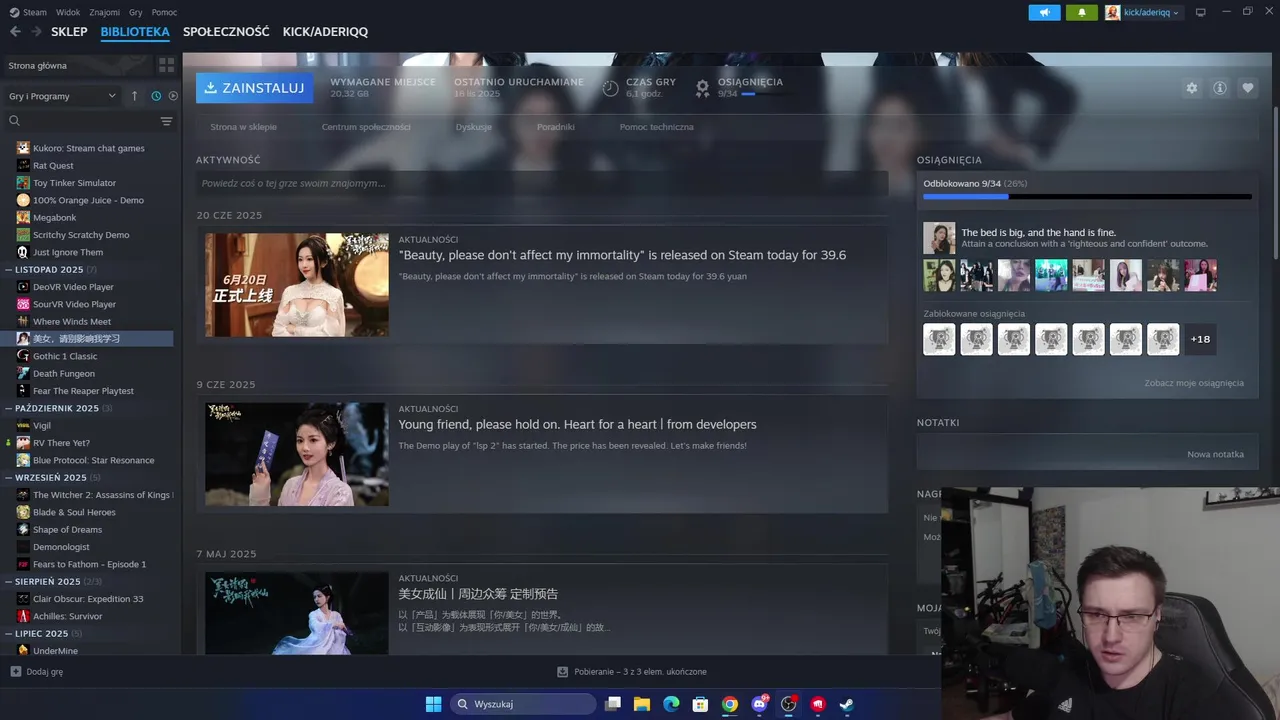Open File Explorer from taskbar
This screenshot has width=1280, height=720.
[x=642, y=704]
